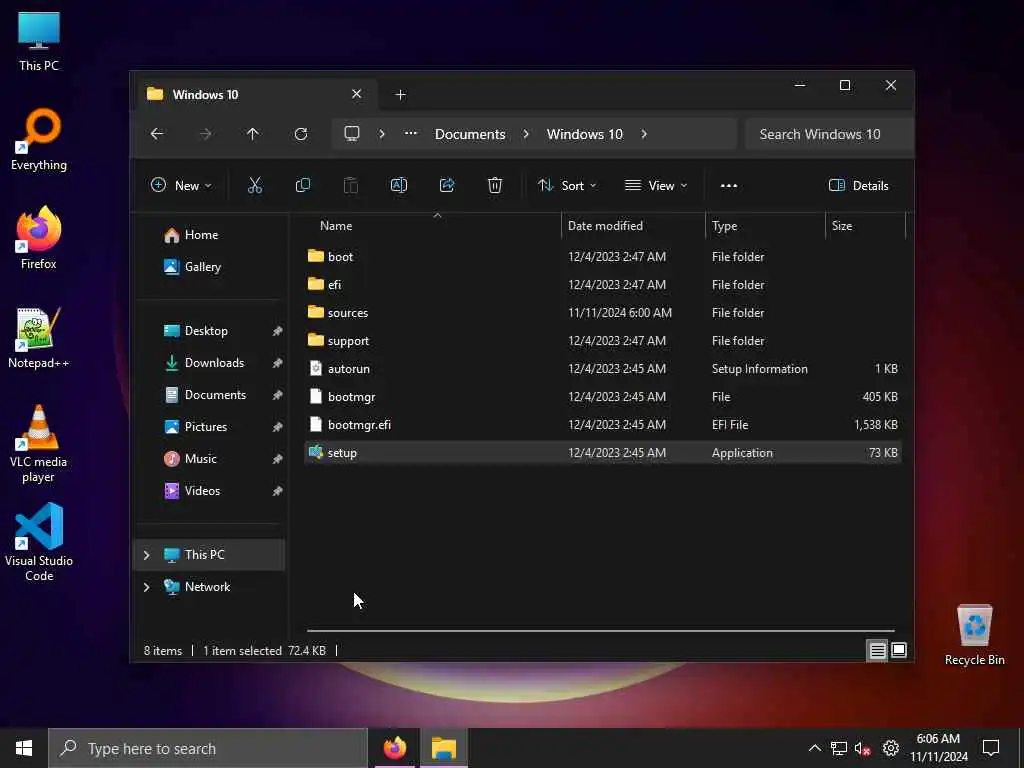The height and width of the screenshot is (768, 1024).
Task: Switch to details list view icon
Action: [877, 650]
